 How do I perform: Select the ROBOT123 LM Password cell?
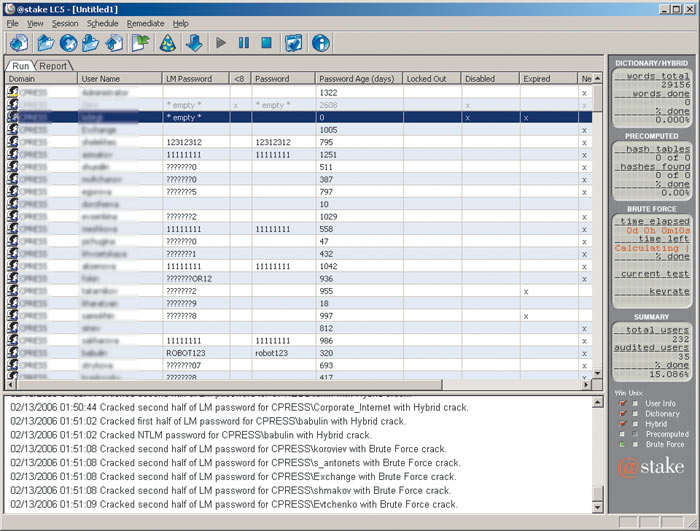click(196, 353)
